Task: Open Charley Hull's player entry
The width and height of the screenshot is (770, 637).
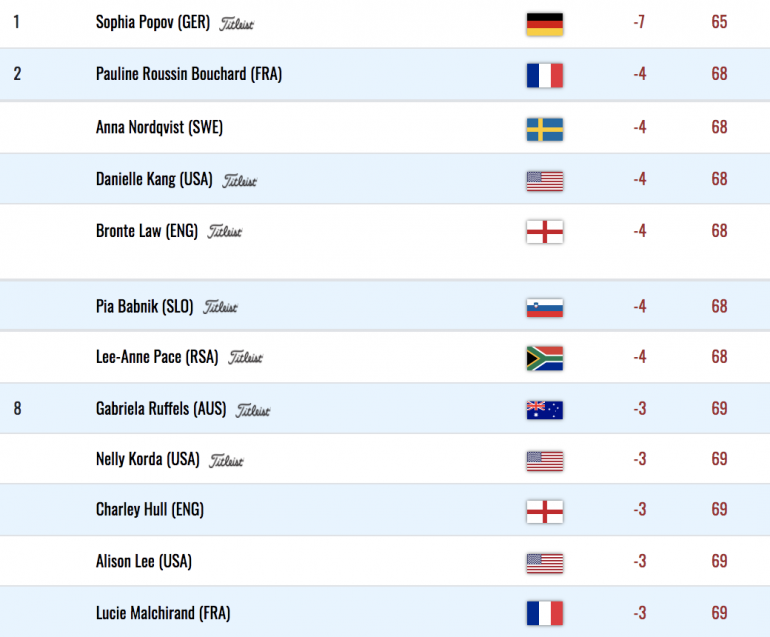Action: tap(149, 509)
